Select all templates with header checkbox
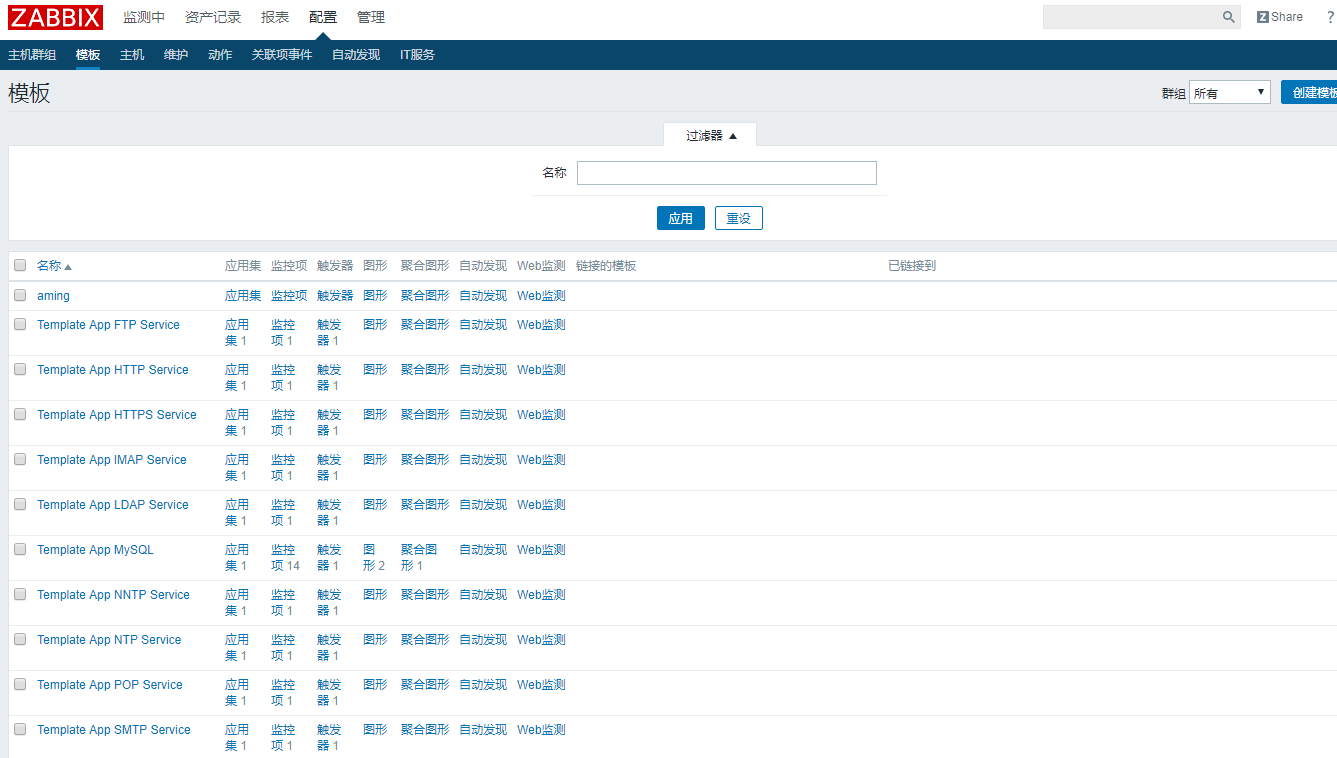1337x758 pixels. 20,266
